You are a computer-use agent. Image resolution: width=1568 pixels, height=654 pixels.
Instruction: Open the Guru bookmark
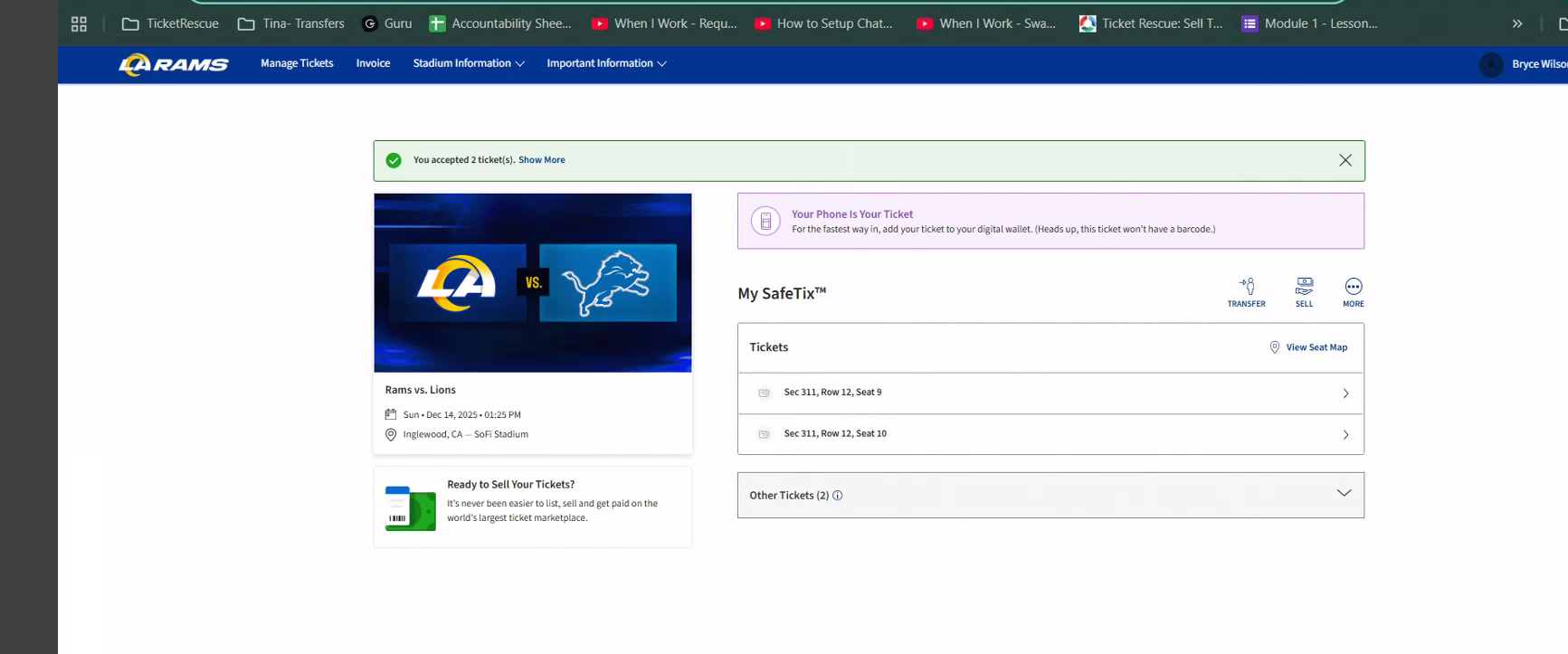(386, 24)
